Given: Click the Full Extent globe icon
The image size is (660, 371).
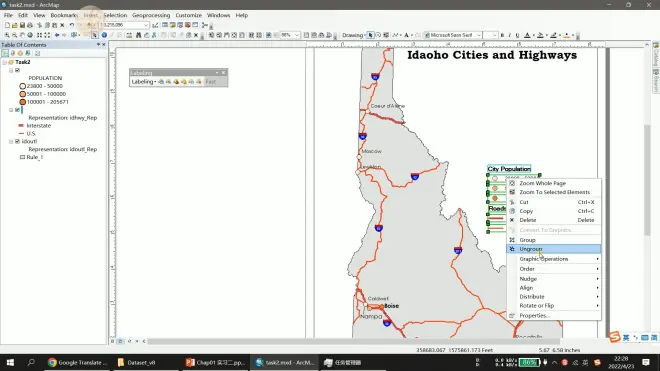Looking at the screenshot, I should click(x=30, y=35).
